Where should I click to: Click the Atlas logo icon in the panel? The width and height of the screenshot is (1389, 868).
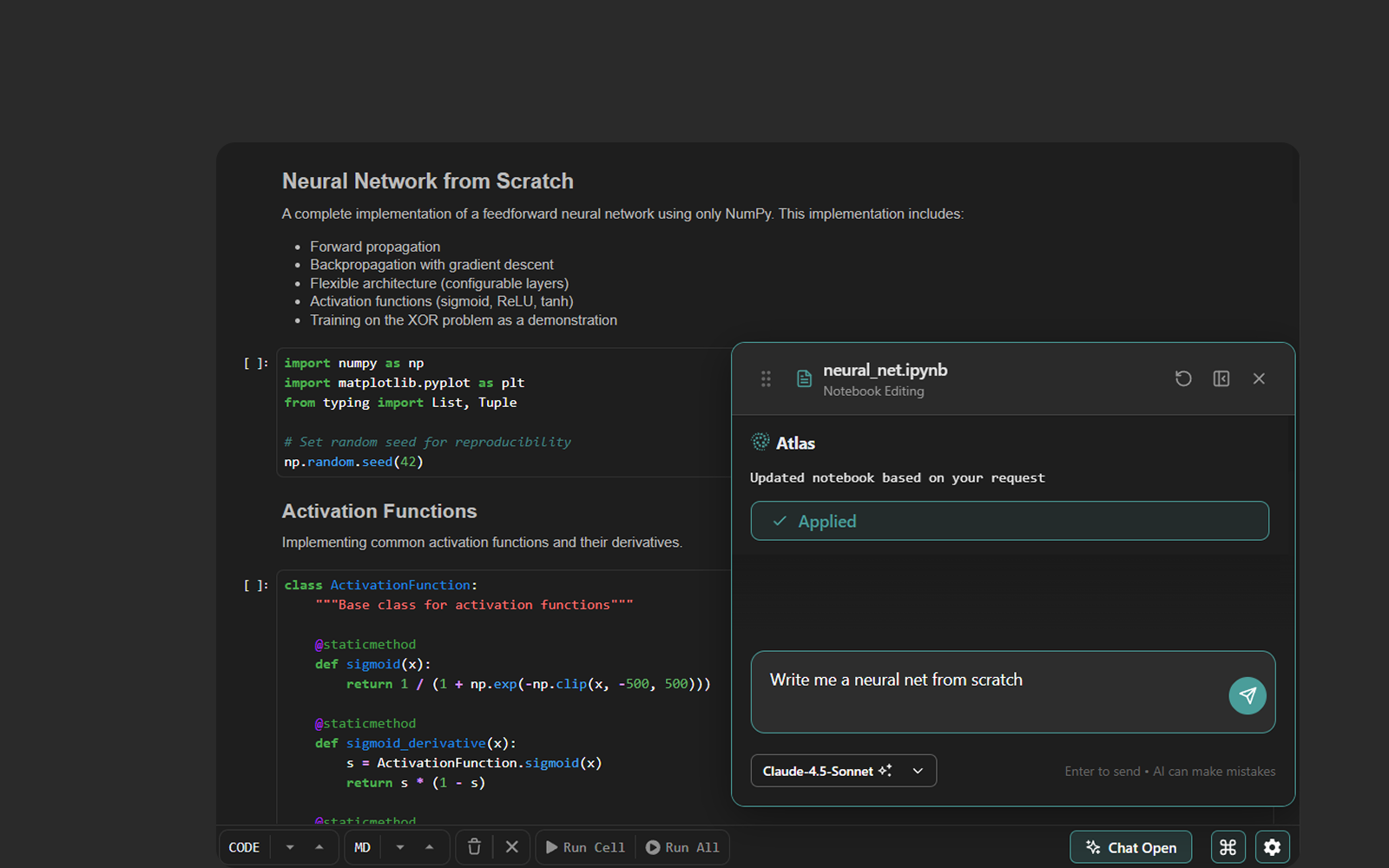[760, 443]
